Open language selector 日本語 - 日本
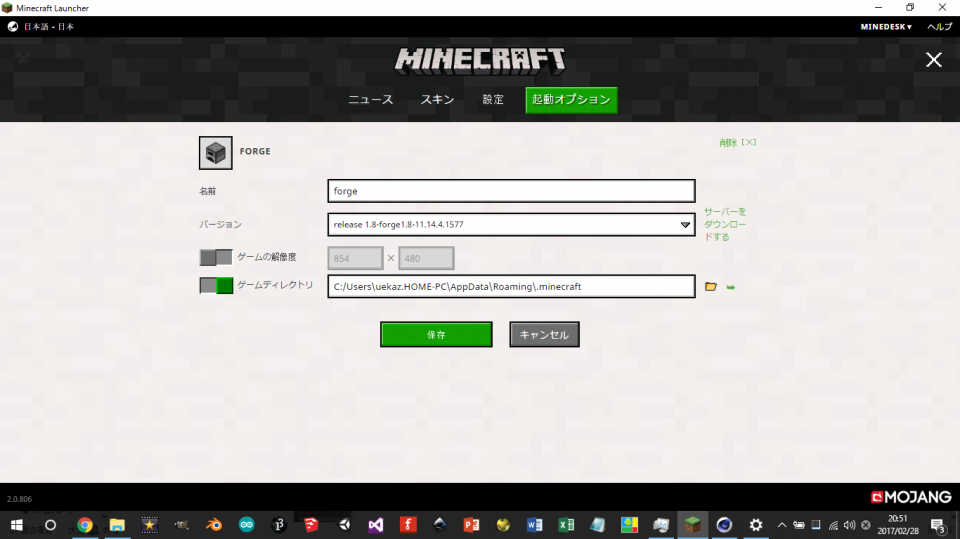This screenshot has width=960, height=539. tap(48, 26)
